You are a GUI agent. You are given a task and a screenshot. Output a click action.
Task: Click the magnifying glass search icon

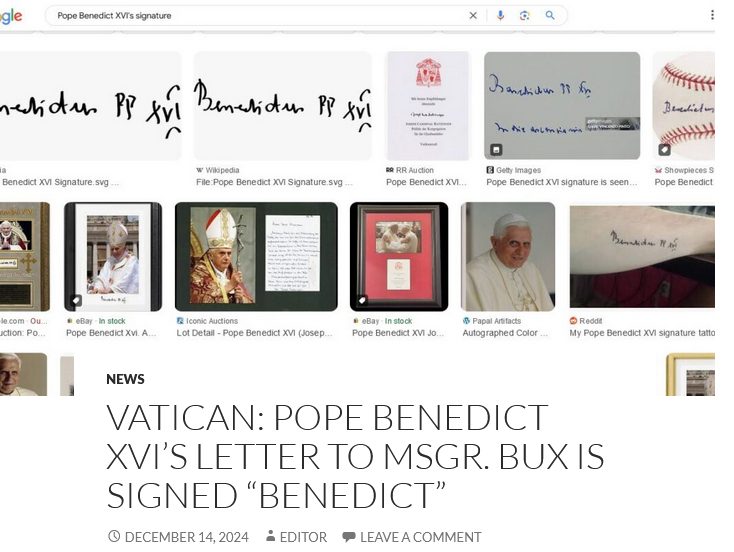tap(550, 15)
